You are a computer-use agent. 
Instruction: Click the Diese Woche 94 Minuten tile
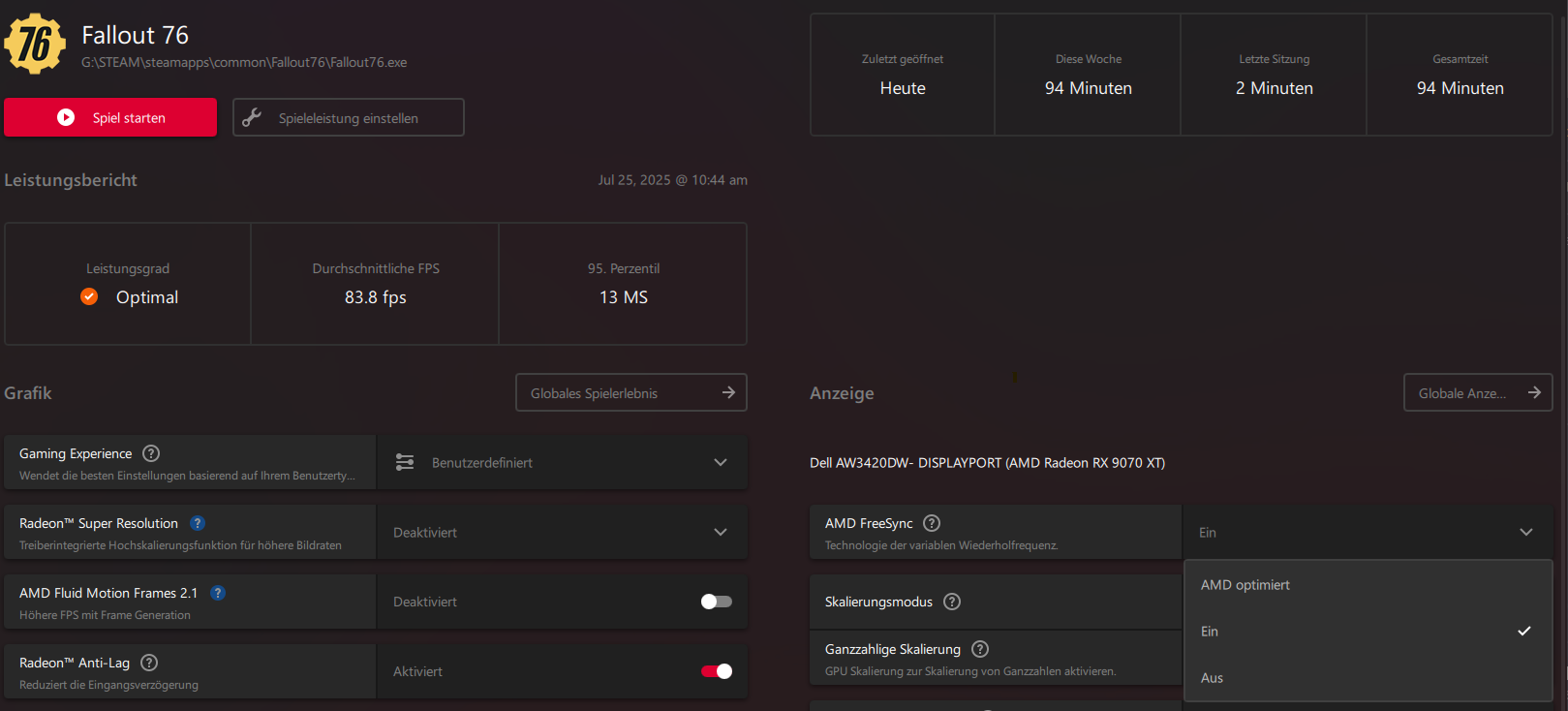pos(1089,75)
